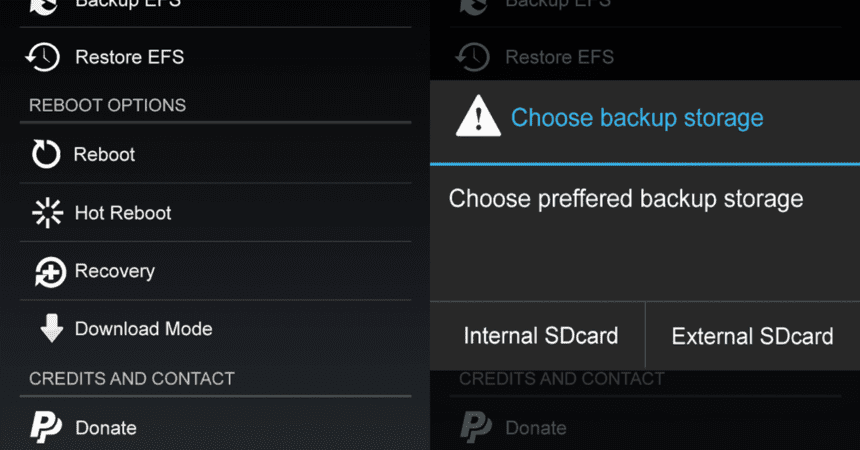Tap the Download Mode text label
860x450 pixels.
pyautogui.click(x=143, y=329)
